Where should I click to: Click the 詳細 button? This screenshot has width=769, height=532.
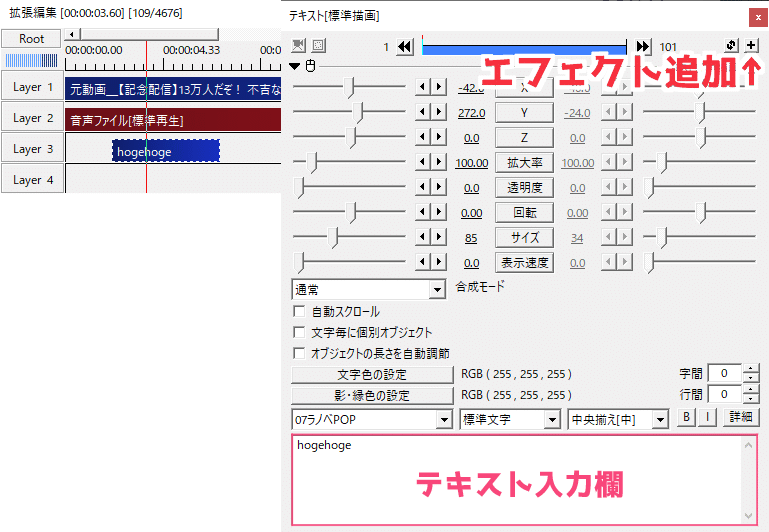741,417
